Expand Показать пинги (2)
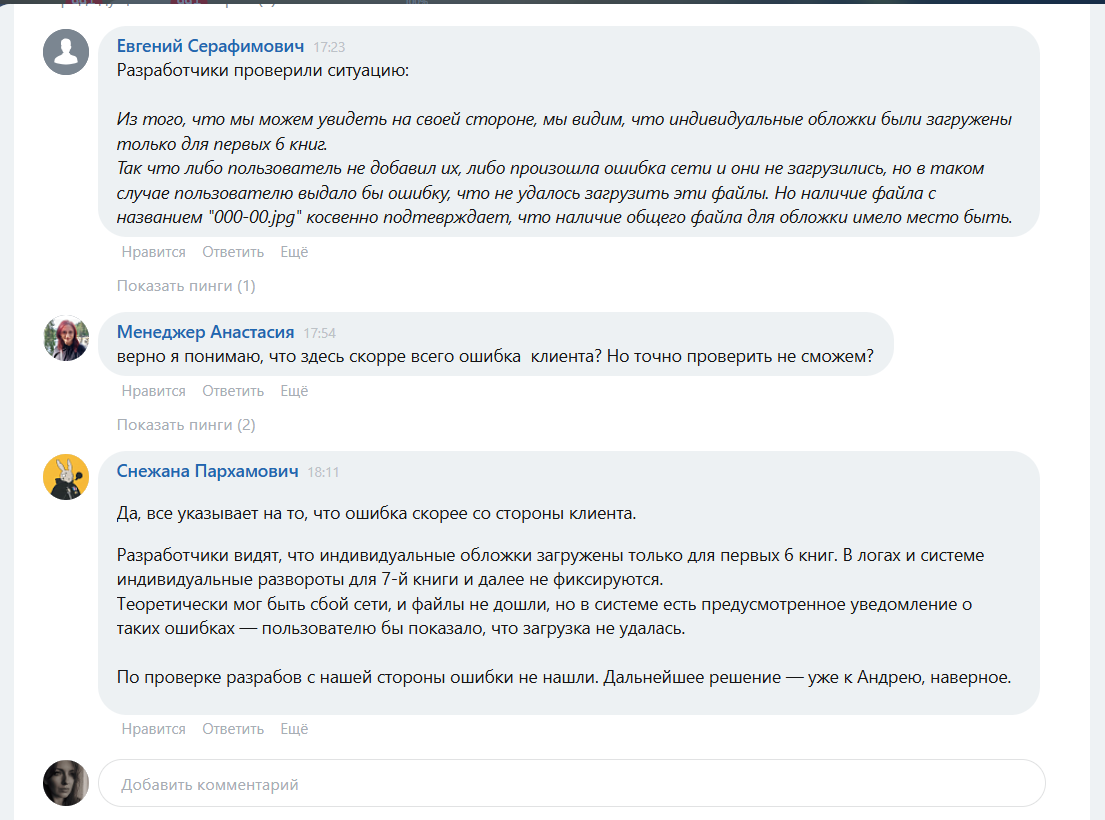This screenshot has height=820, width=1105. pos(186,425)
